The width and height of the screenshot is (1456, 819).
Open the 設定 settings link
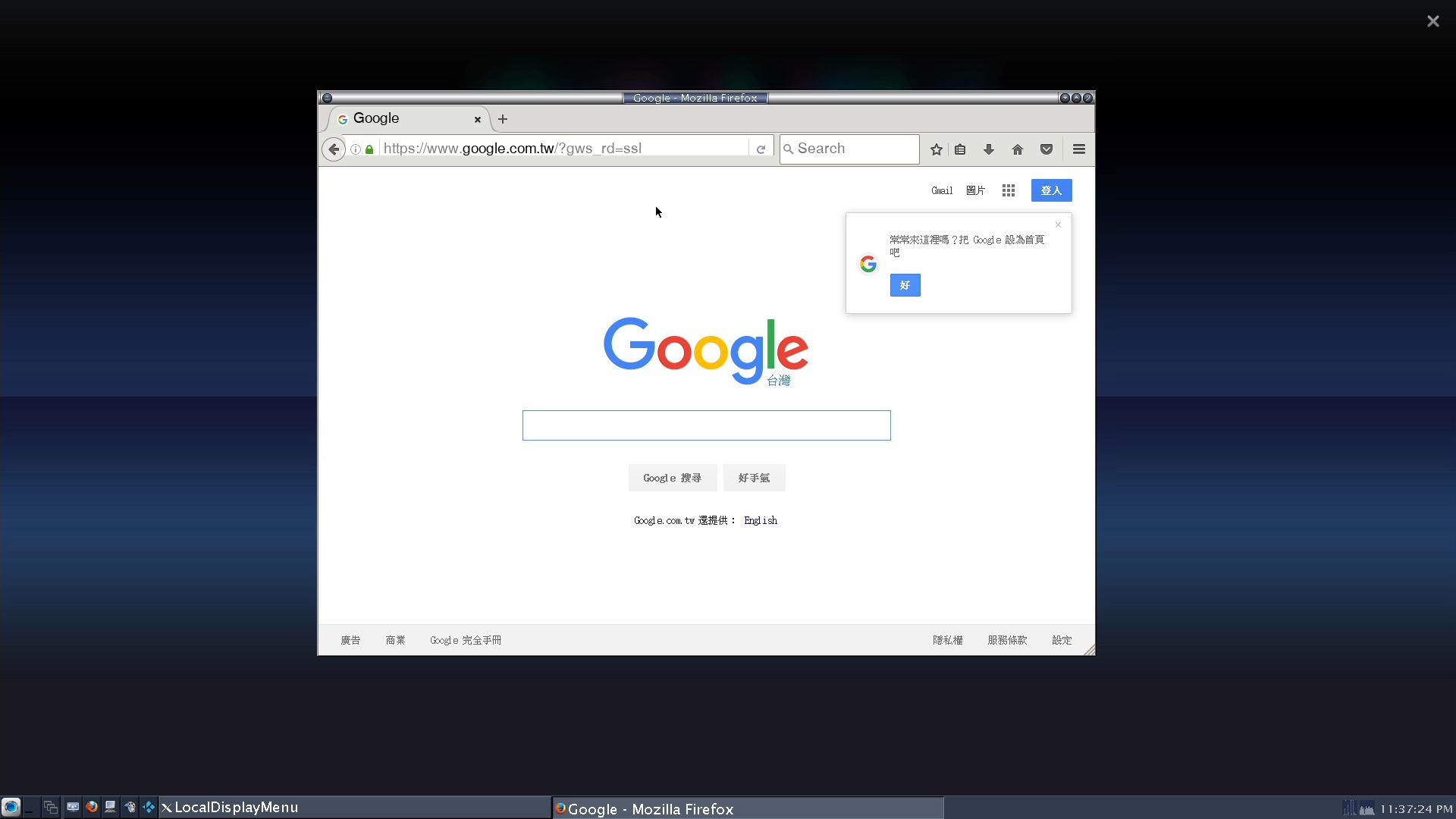tap(1062, 640)
